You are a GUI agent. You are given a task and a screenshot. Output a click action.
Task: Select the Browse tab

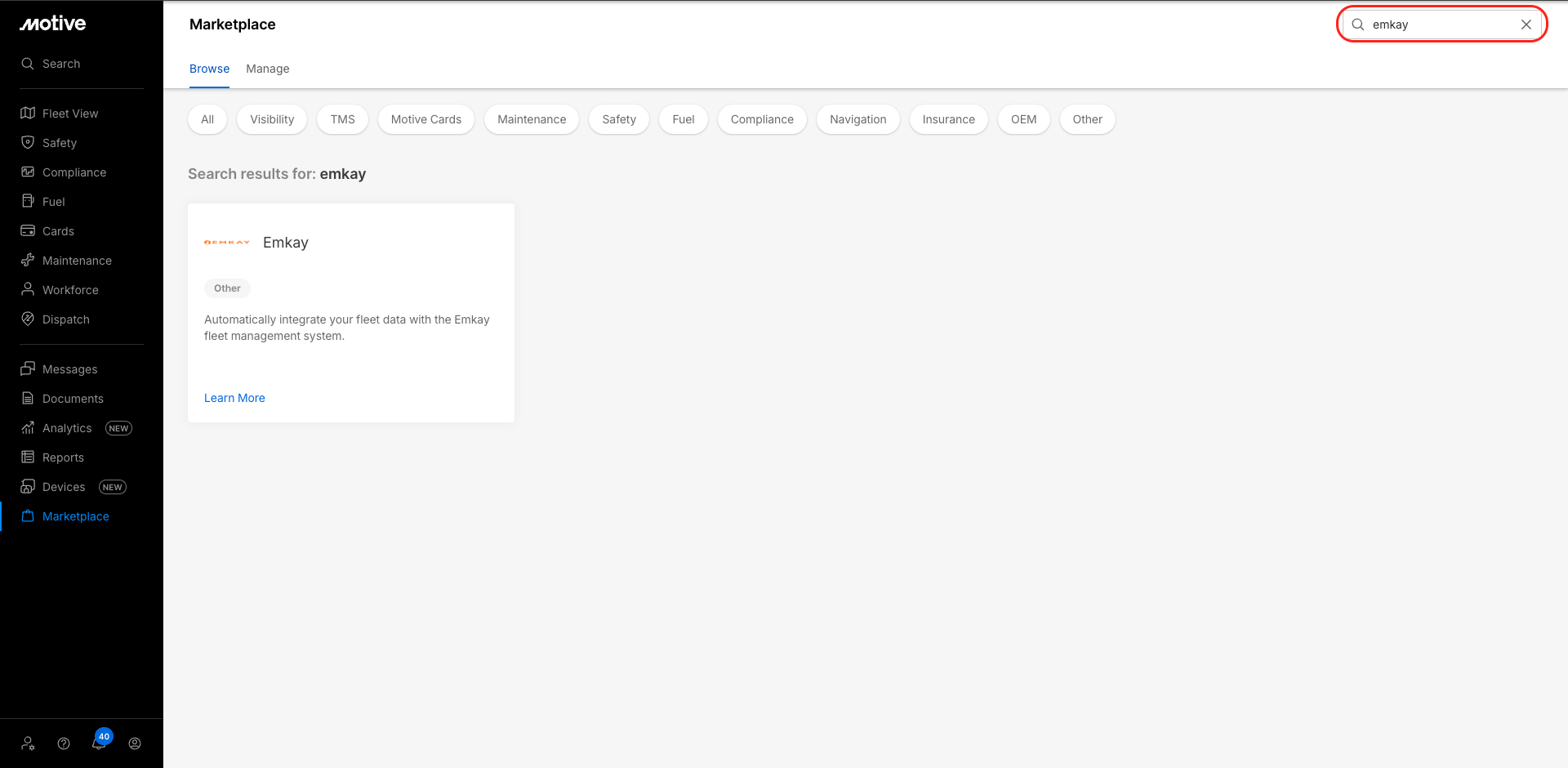209,69
